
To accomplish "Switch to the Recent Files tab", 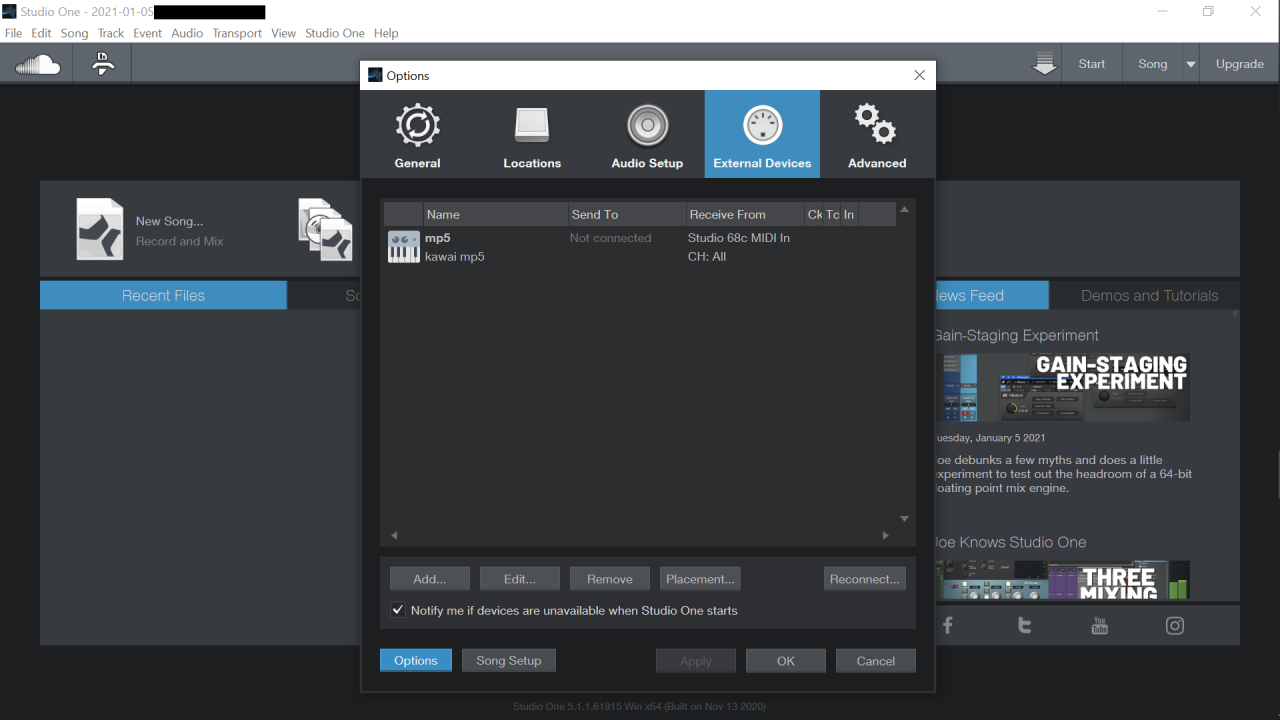I will (163, 295).
